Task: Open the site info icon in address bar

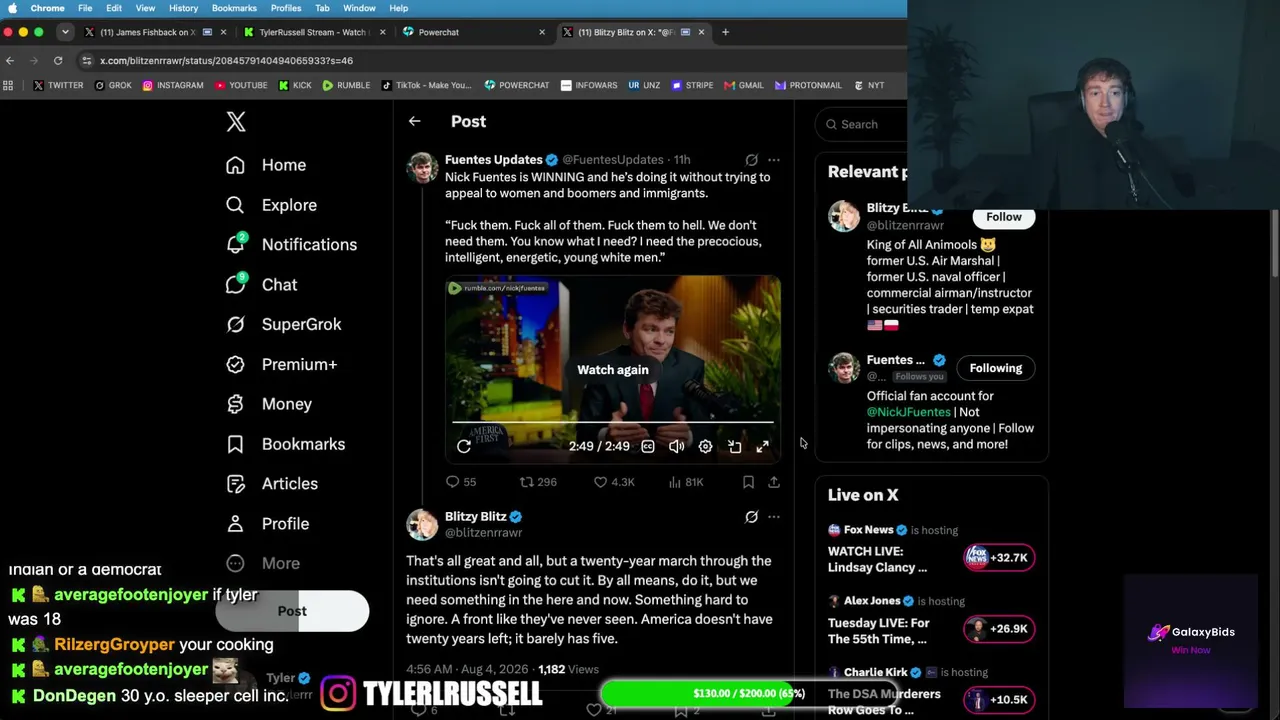Action: coord(87,60)
